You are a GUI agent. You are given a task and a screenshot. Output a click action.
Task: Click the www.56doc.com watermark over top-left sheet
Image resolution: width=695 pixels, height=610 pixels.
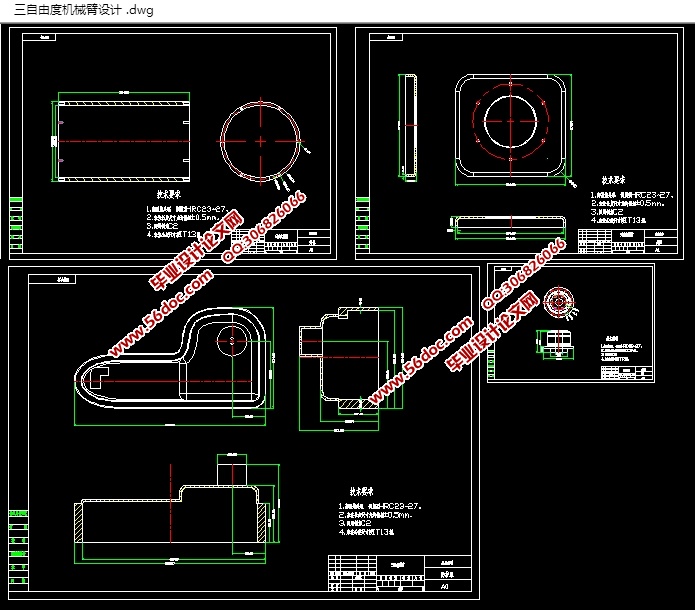pos(160,310)
